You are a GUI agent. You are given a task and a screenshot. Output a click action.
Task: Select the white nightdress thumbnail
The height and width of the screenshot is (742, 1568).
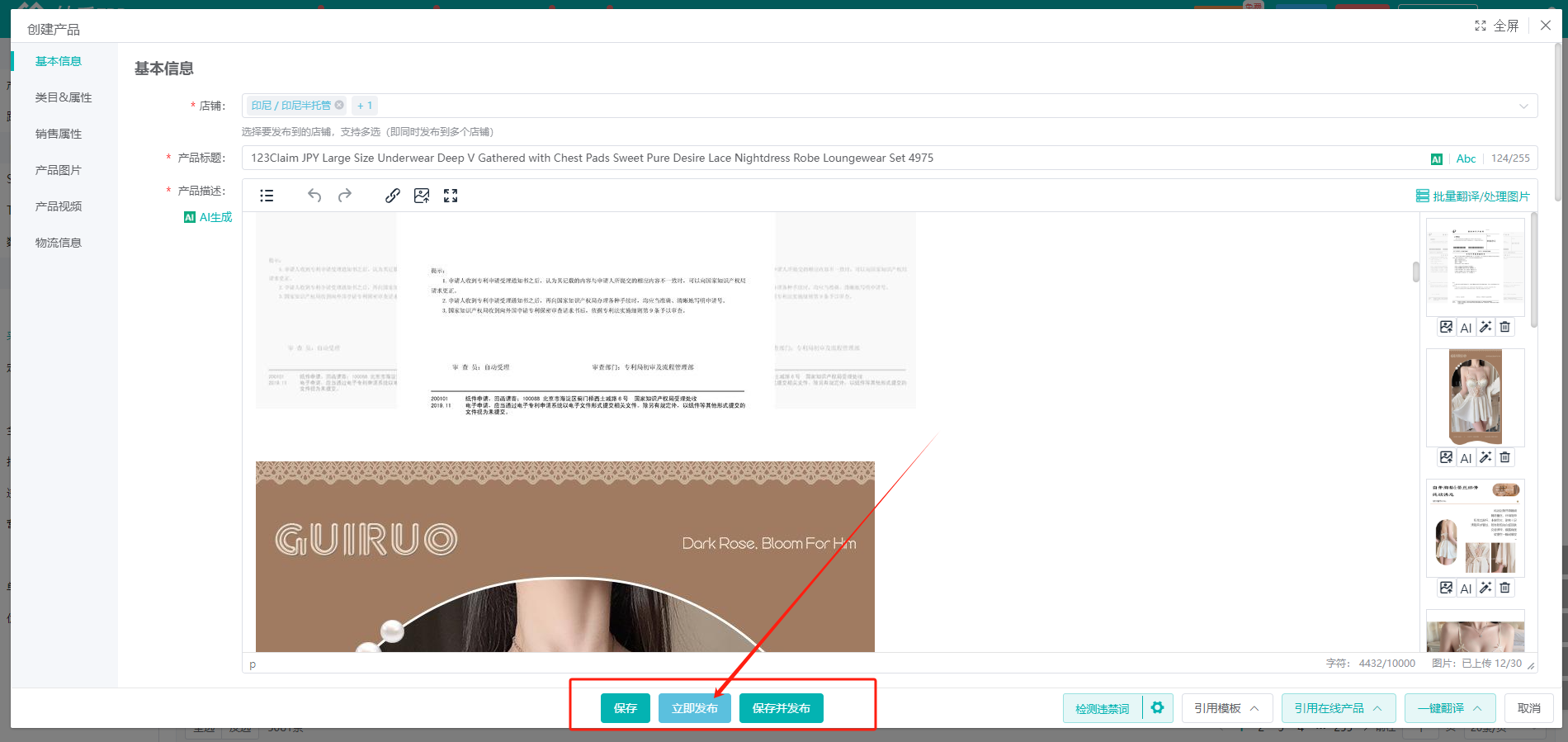click(1476, 397)
